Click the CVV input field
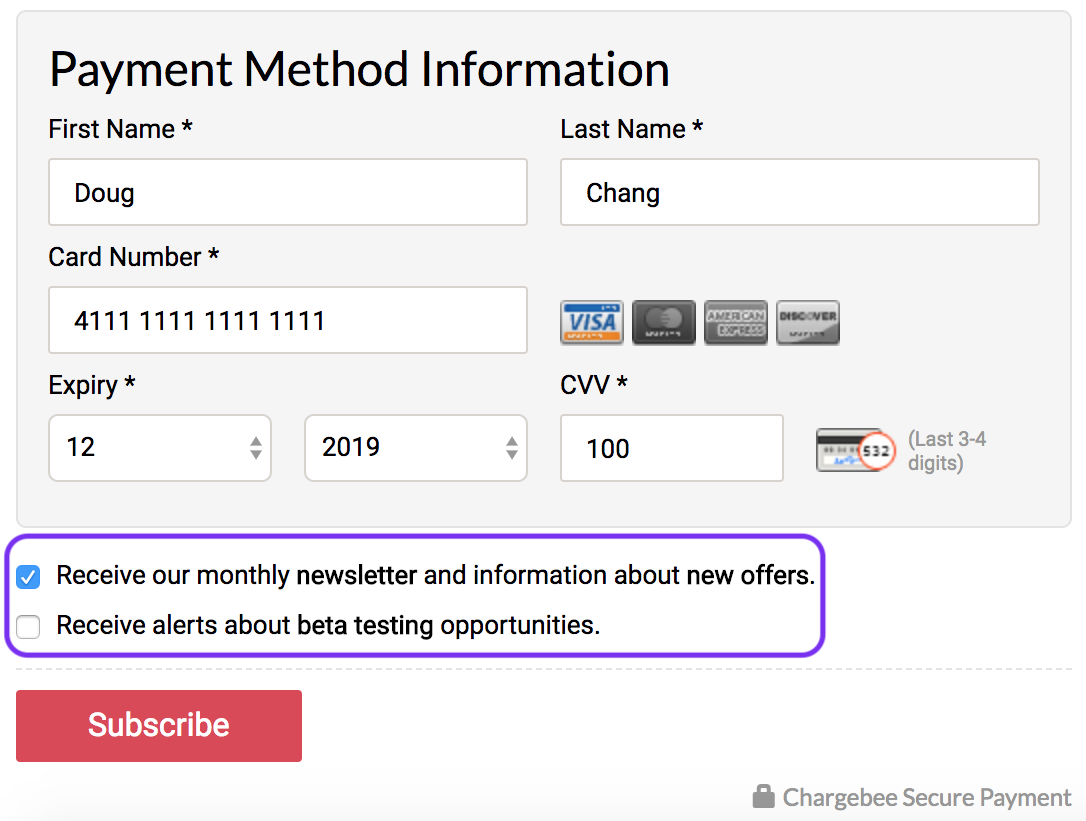1086x821 pixels. coord(671,448)
